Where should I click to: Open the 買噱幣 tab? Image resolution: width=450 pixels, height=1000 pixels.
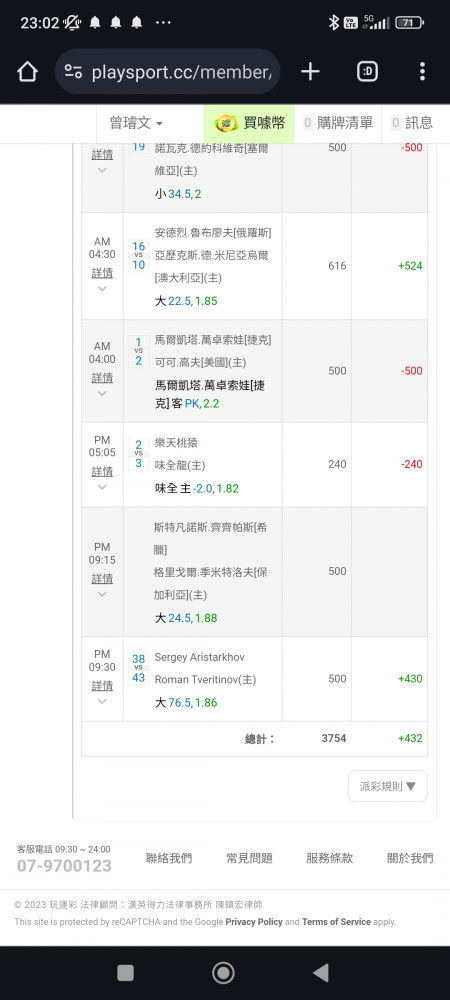(x=249, y=123)
